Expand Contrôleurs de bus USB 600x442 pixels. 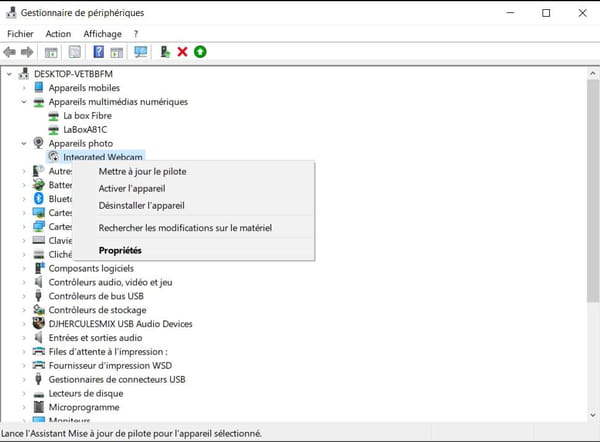coord(24,296)
